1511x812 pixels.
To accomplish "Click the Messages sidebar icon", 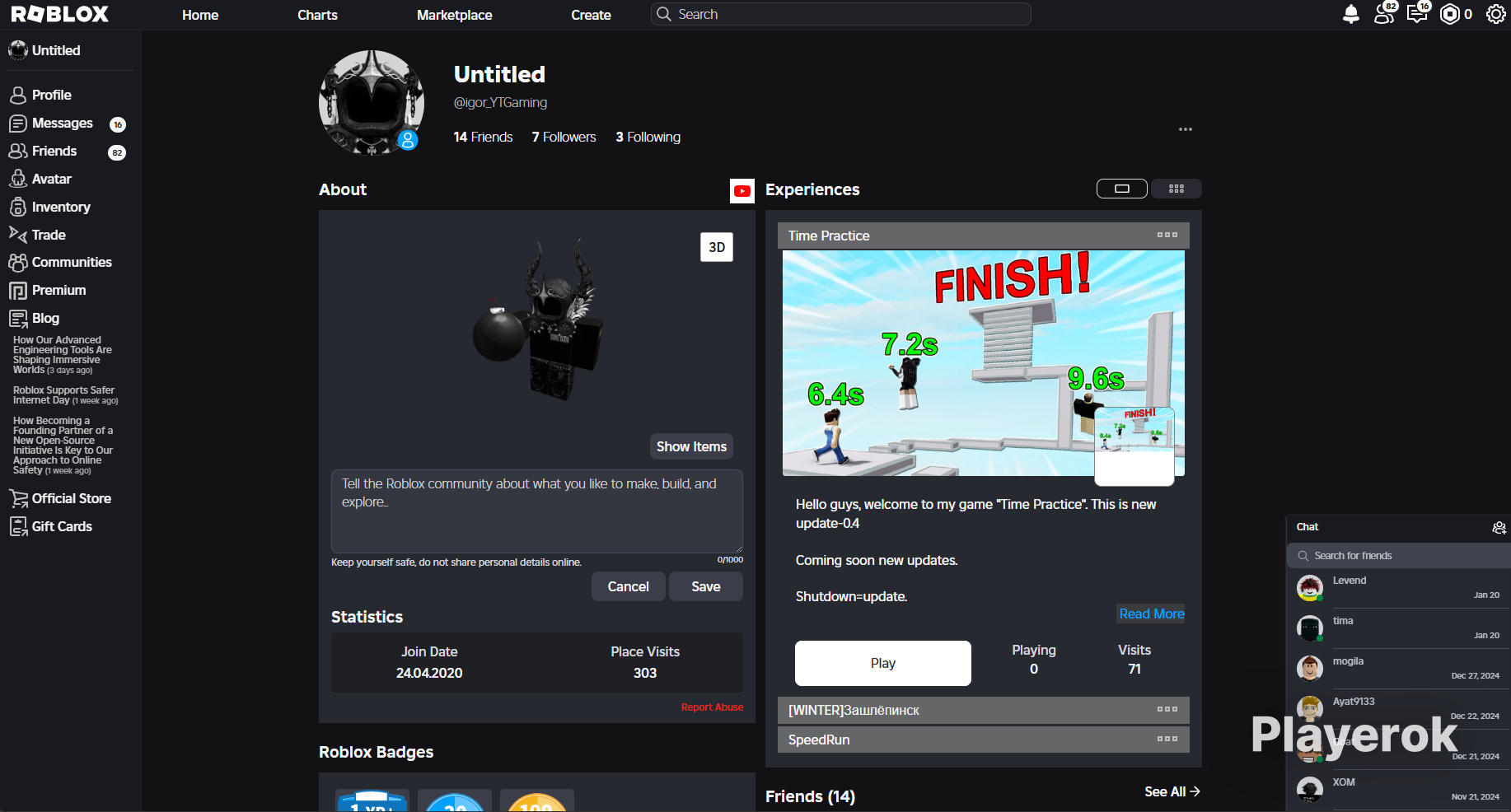I will click(18, 124).
